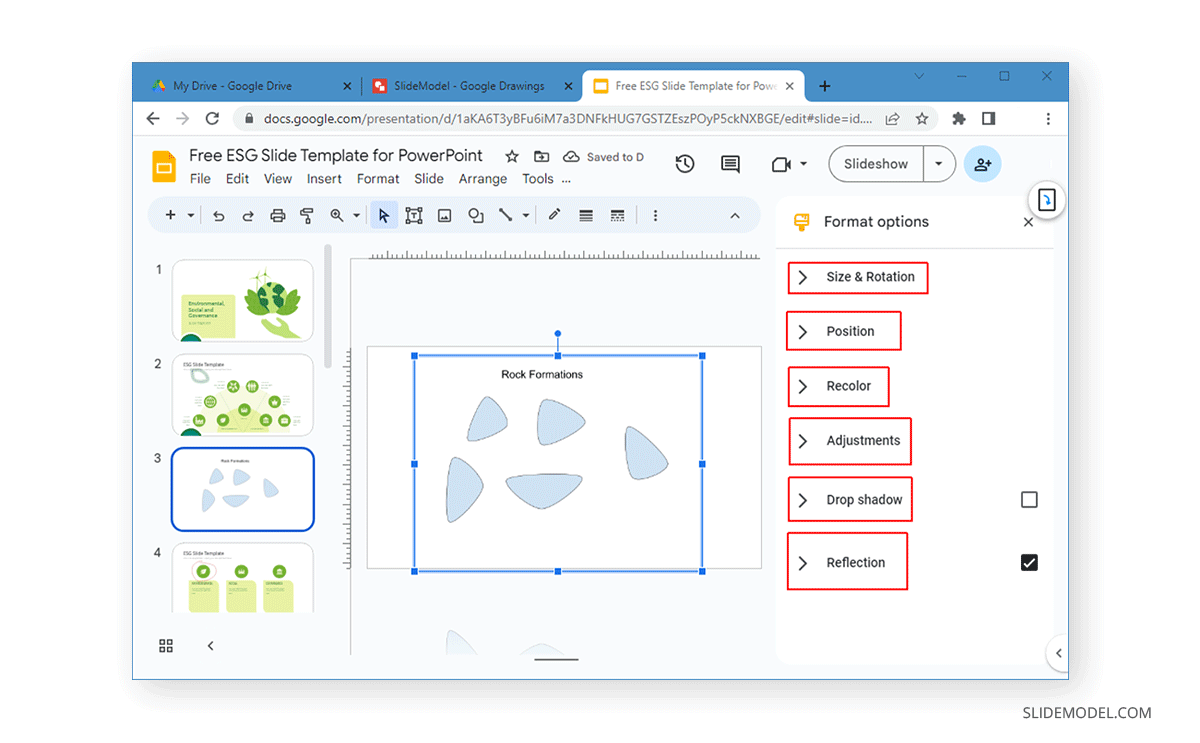Open the comment history icon
The width and height of the screenshot is (1200, 743).
click(x=729, y=163)
